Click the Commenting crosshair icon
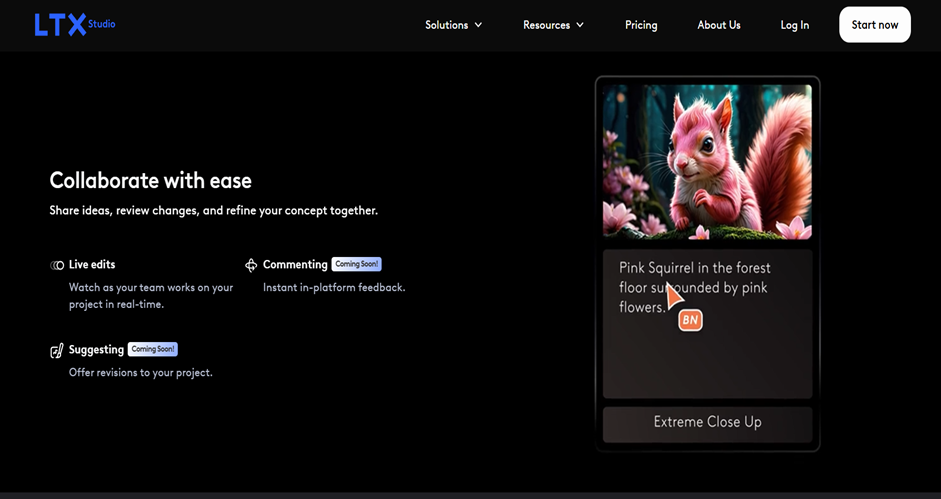This screenshot has height=499, width=941. pyautogui.click(x=251, y=265)
